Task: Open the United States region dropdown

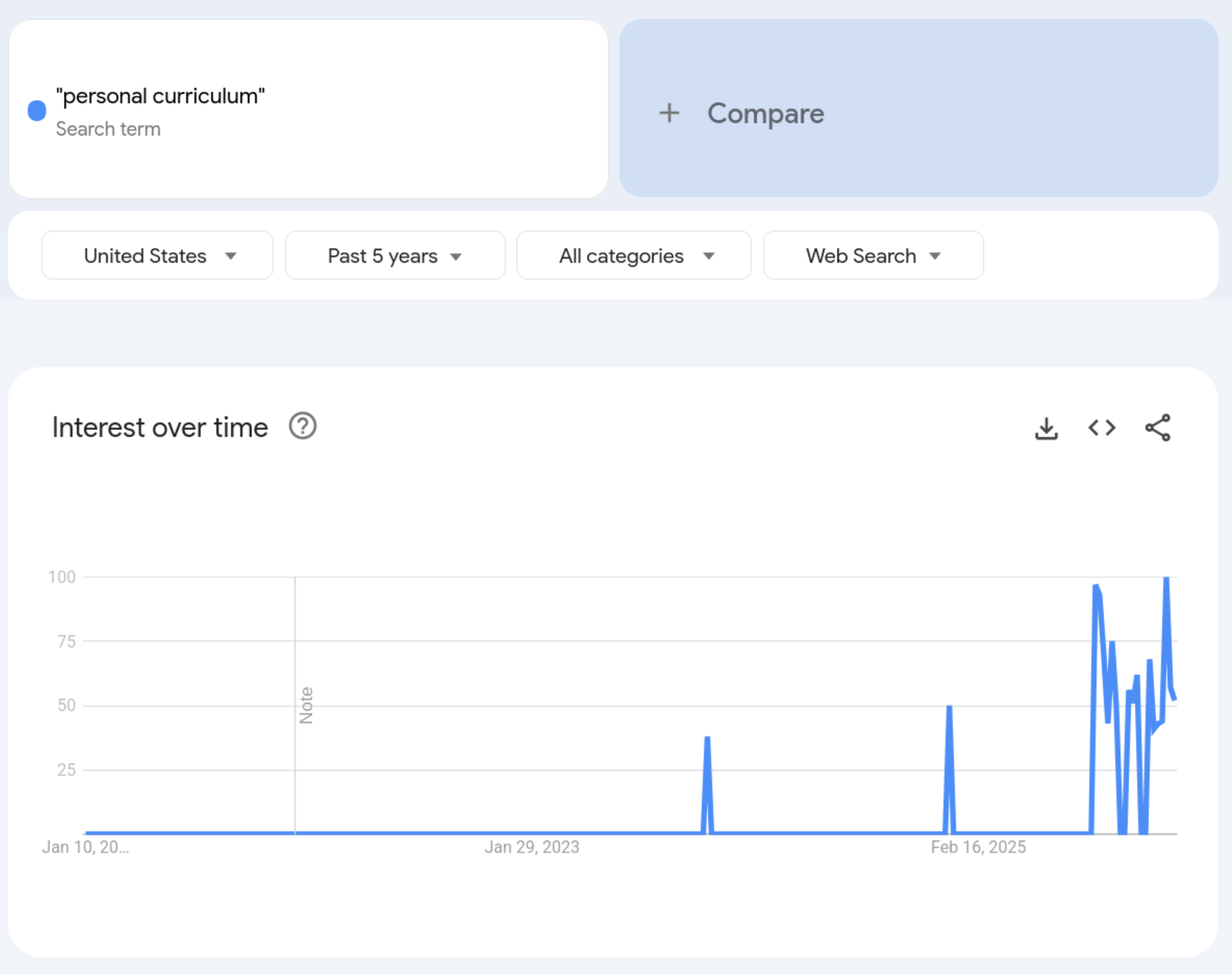Action: click(x=156, y=255)
